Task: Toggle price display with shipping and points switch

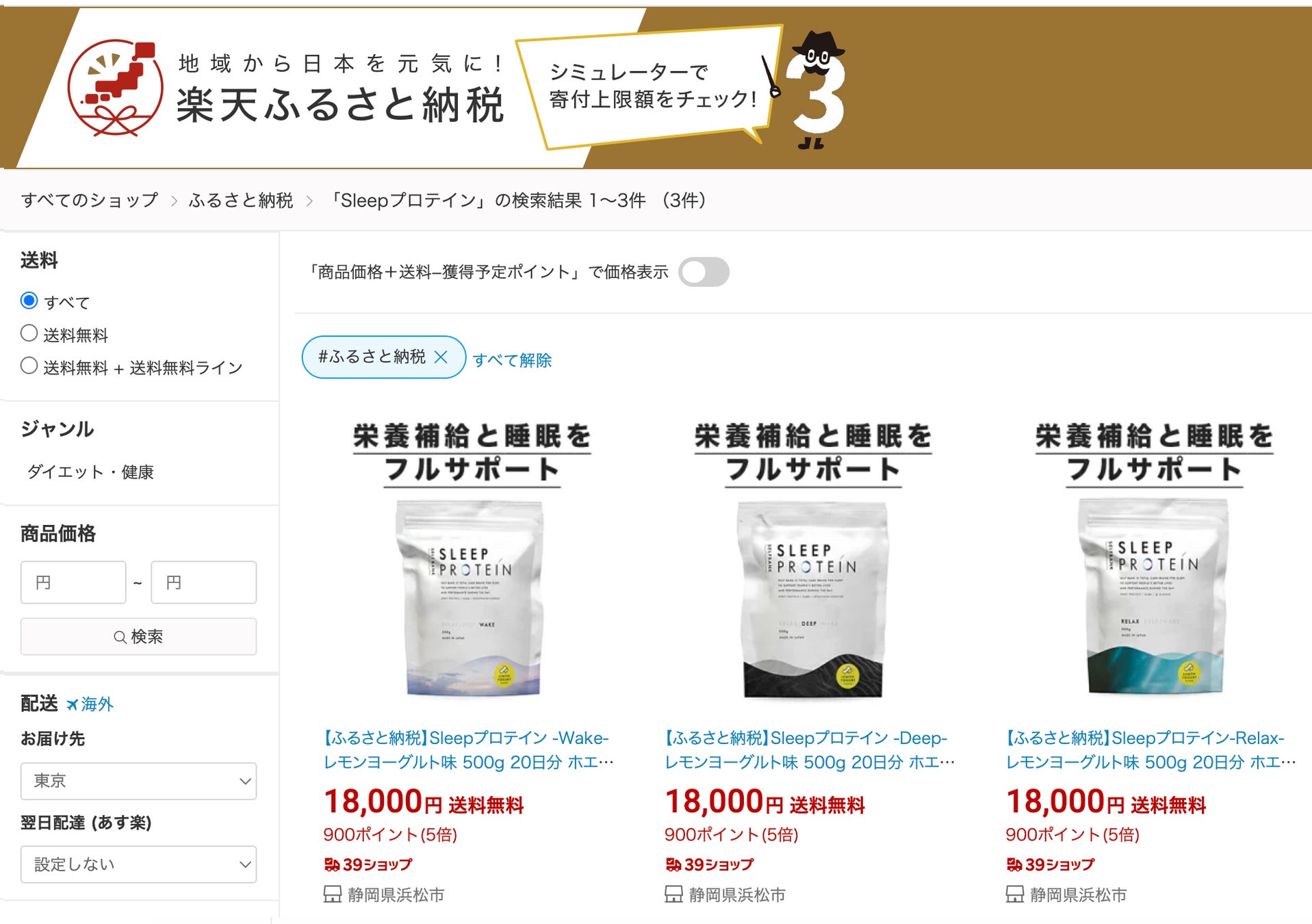Action: (704, 272)
